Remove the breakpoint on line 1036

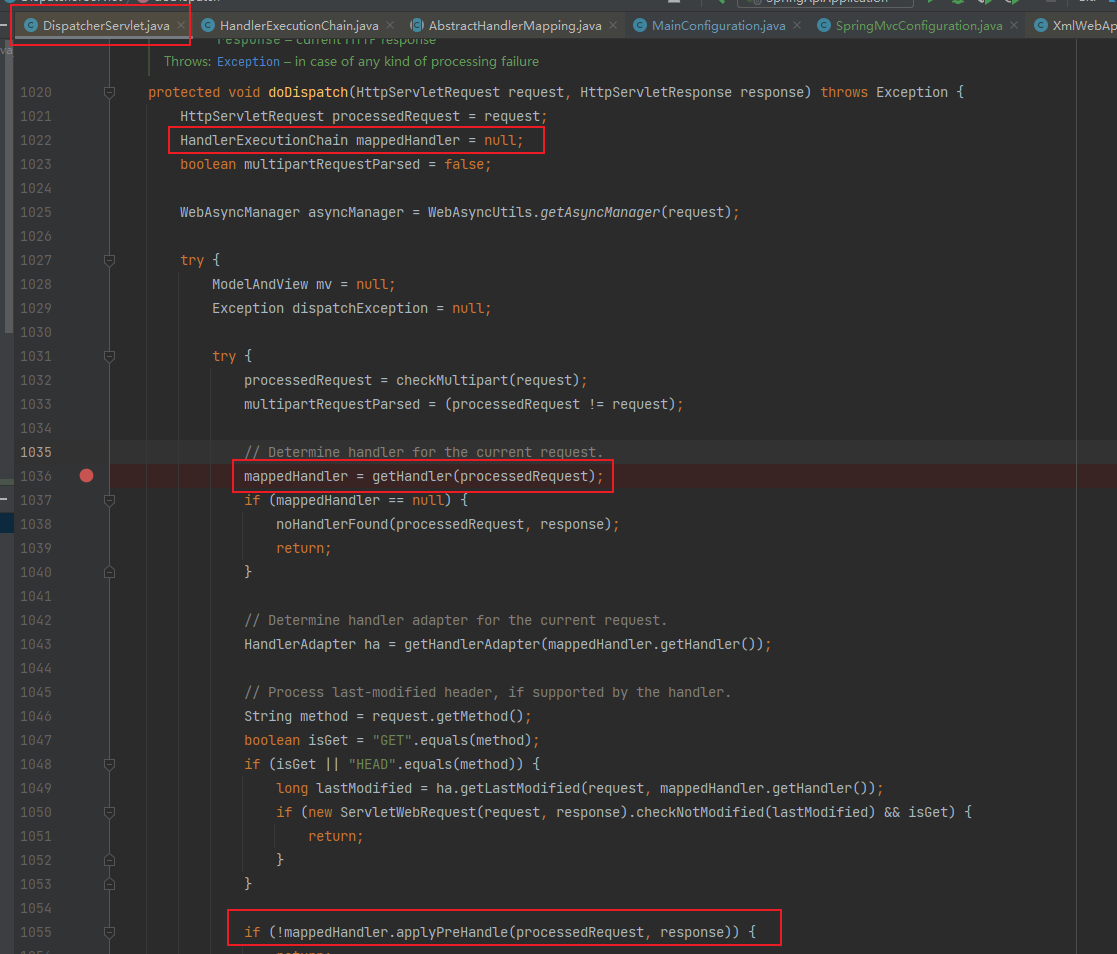[86, 476]
